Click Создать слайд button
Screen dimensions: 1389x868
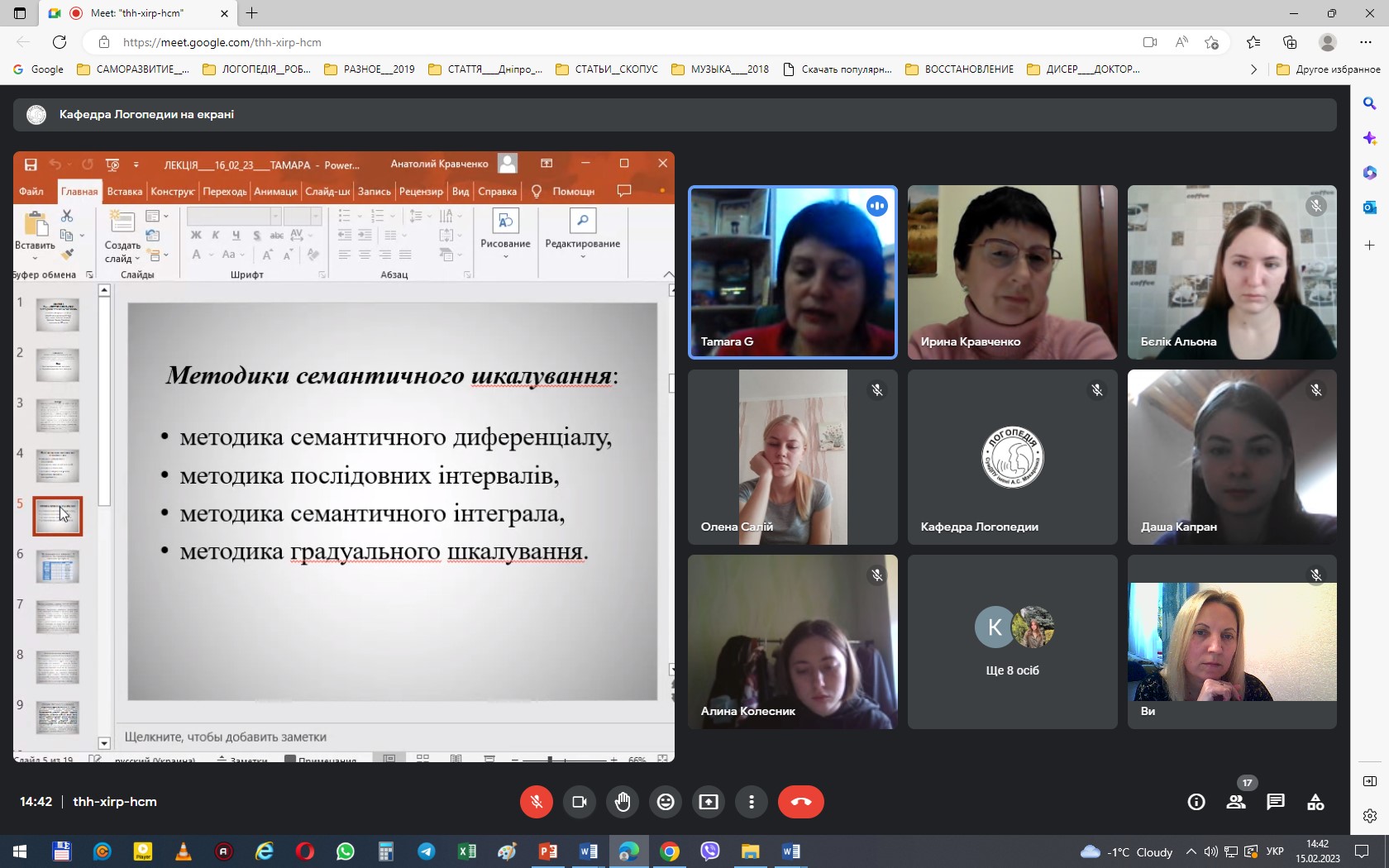(x=122, y=236)
